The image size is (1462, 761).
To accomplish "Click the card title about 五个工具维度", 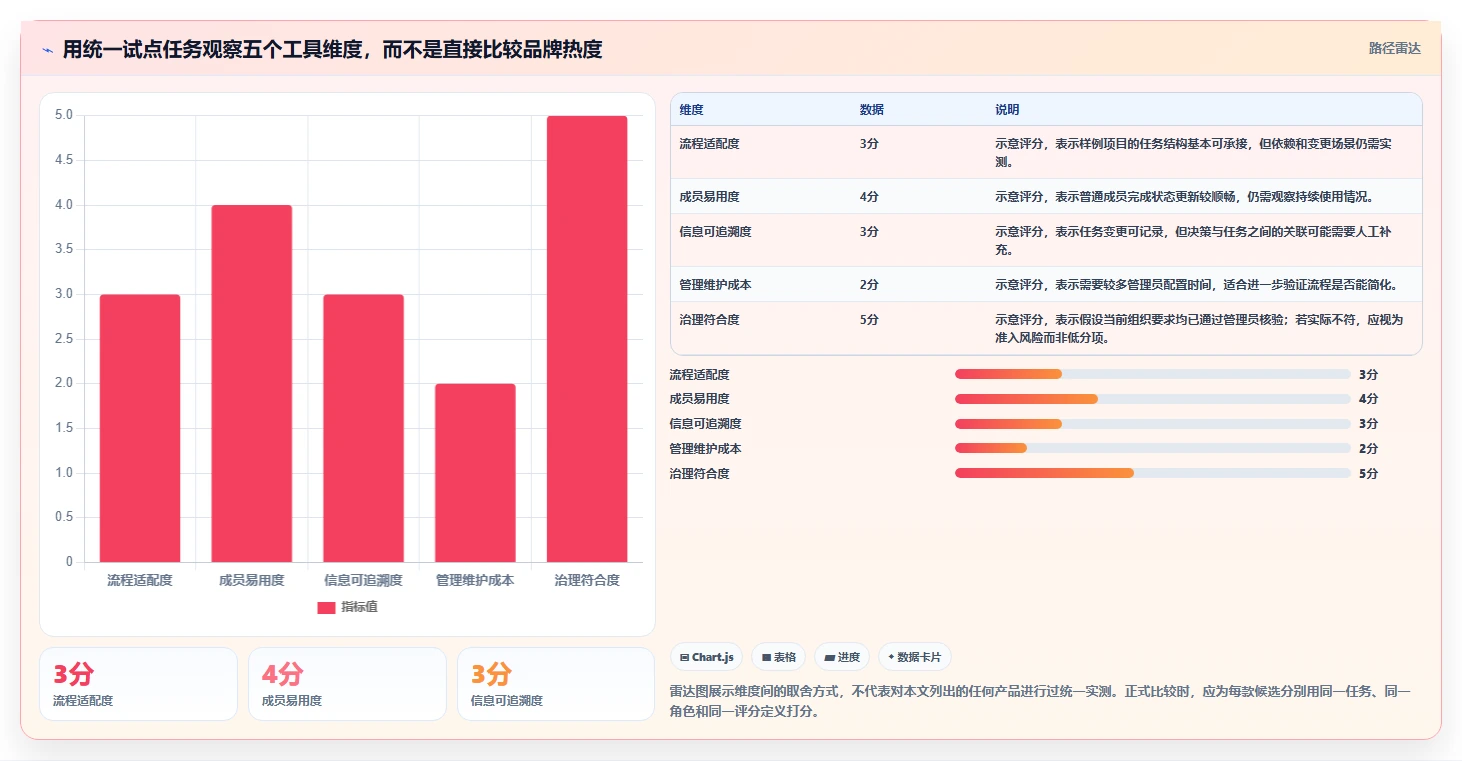I will point(332,49).
